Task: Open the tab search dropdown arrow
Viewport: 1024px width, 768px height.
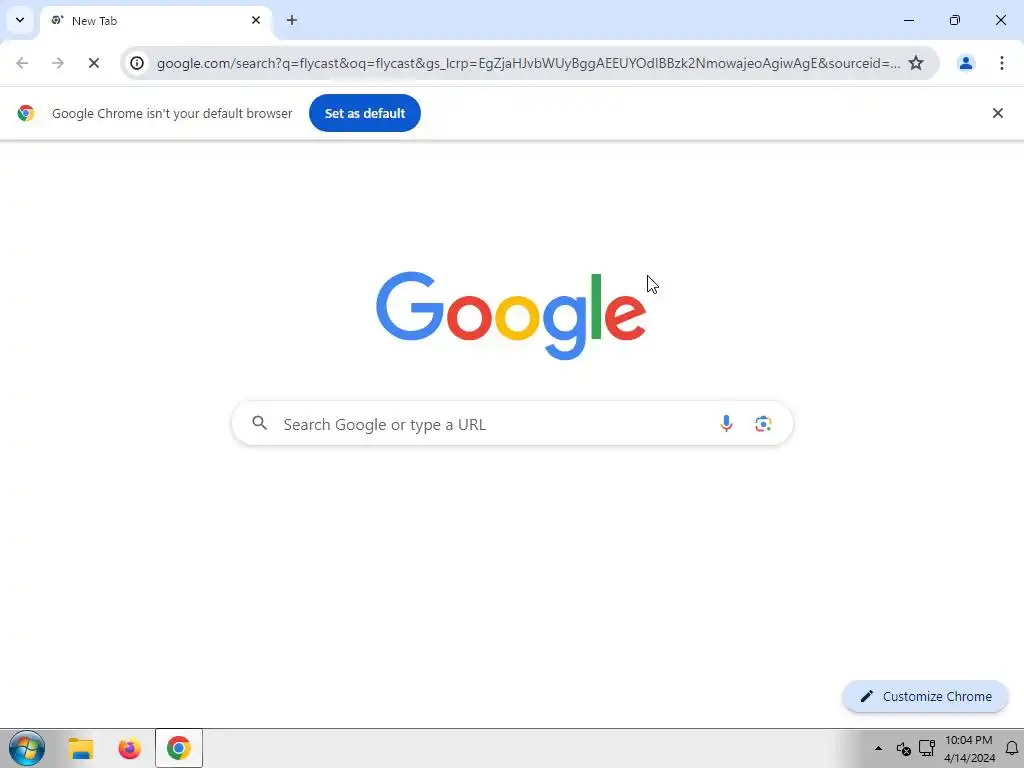Action: tap(20, 20)
